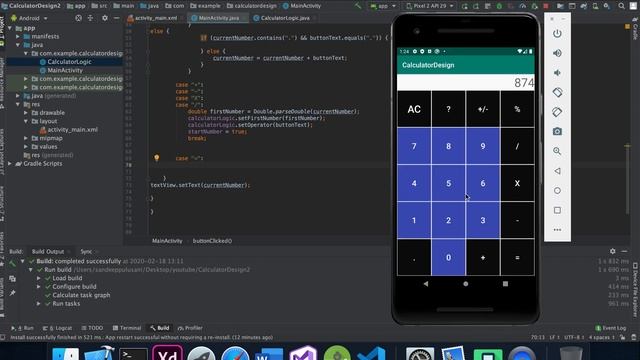Open the Profiler tool window tab
Screen dimensions: 640x360
tap(190, 328)
